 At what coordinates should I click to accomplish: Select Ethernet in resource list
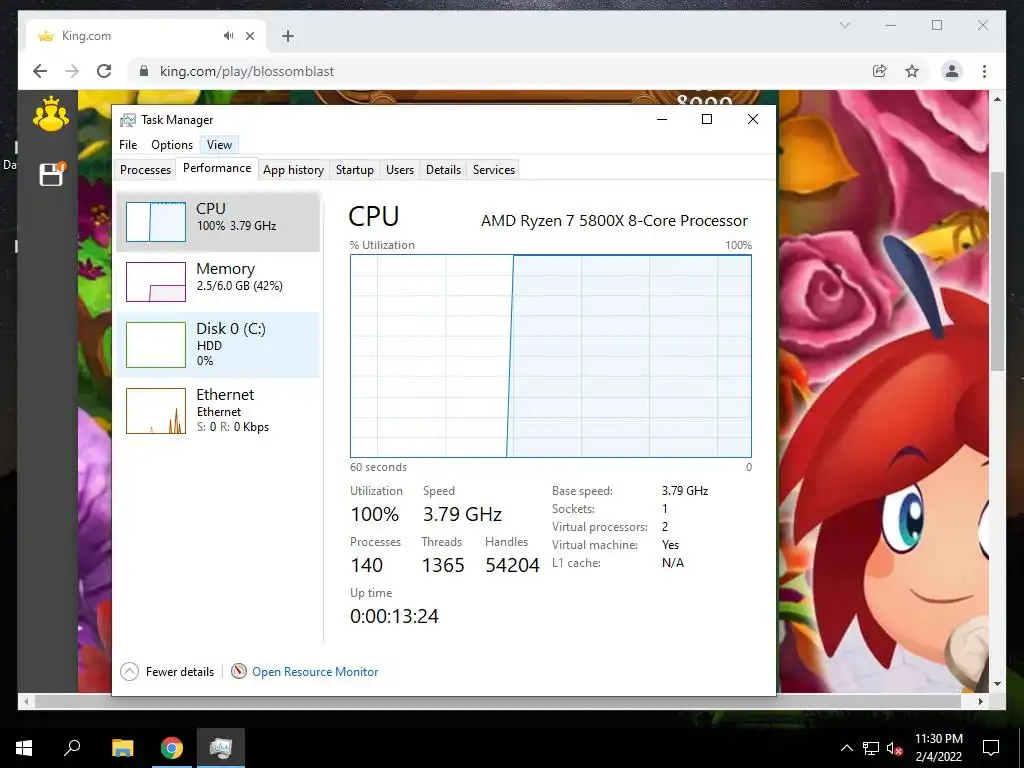point(218,411)
